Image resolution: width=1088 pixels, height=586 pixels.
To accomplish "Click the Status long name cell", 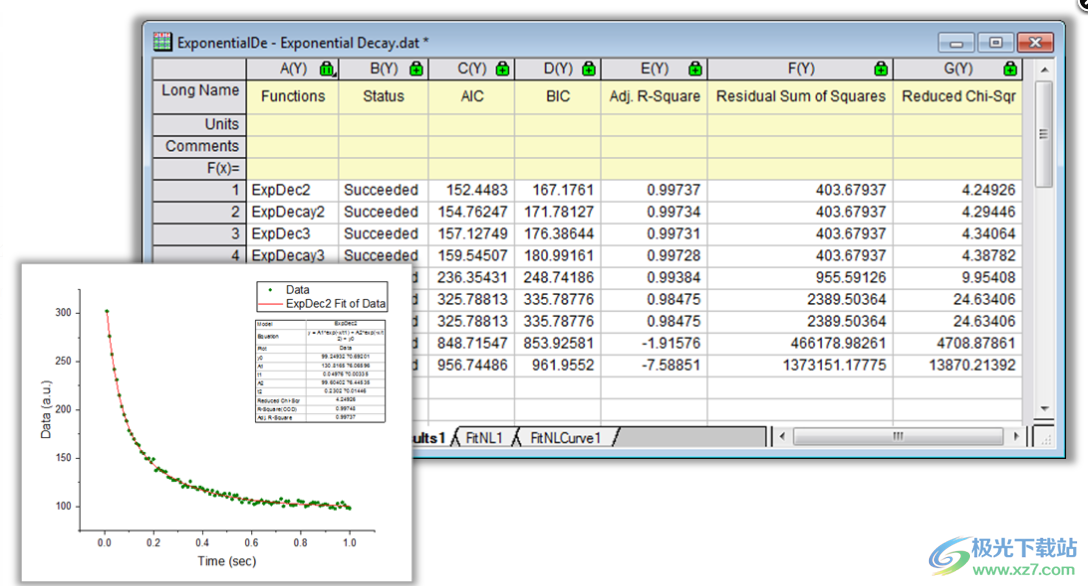I will (383, 96).
